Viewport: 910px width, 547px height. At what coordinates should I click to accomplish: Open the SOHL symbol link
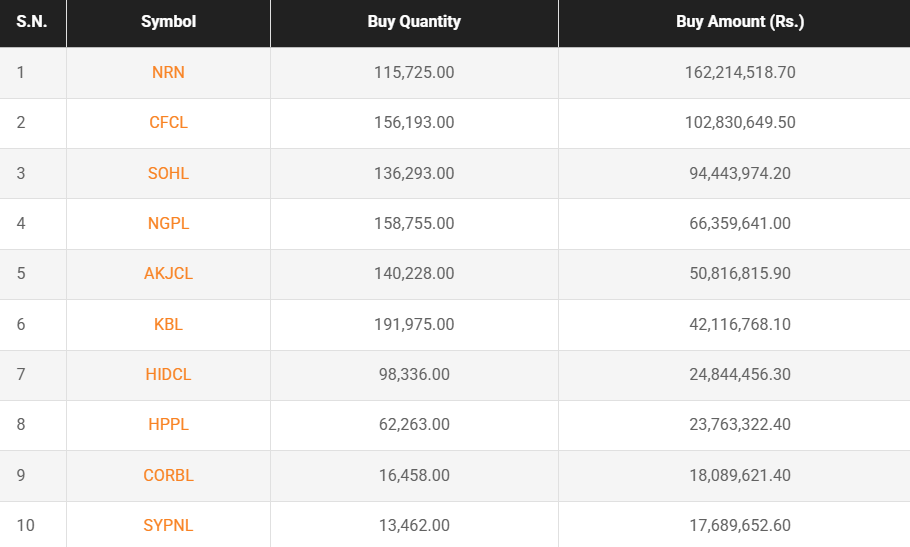[168, 173]
